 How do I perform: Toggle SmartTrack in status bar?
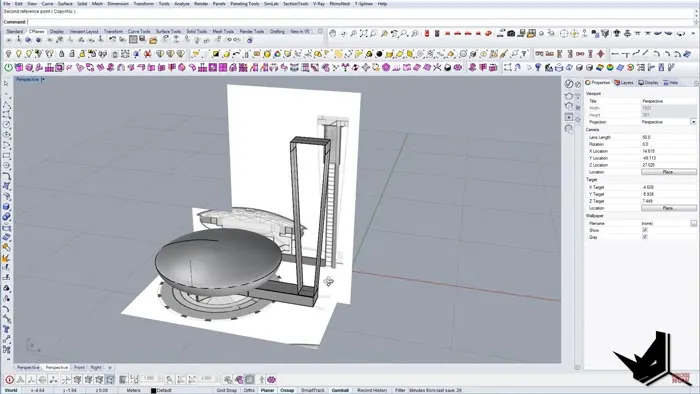click(x=312, y=390)
